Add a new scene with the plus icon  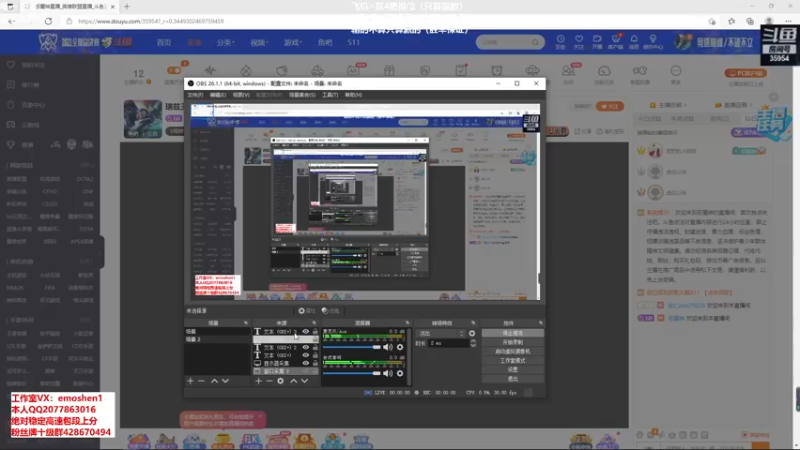[190, 381]
